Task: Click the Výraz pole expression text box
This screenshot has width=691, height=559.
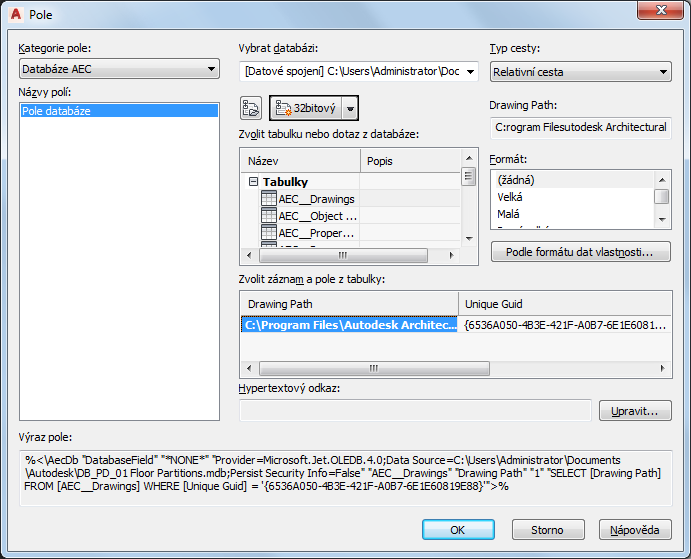Action: pyautogui.click(x=346, y=478)
